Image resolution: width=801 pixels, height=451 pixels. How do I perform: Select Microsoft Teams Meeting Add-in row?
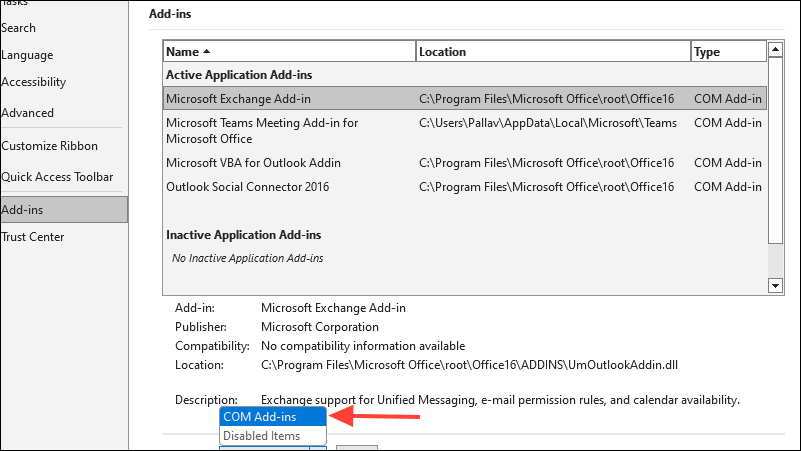click(x=465, y=131)
